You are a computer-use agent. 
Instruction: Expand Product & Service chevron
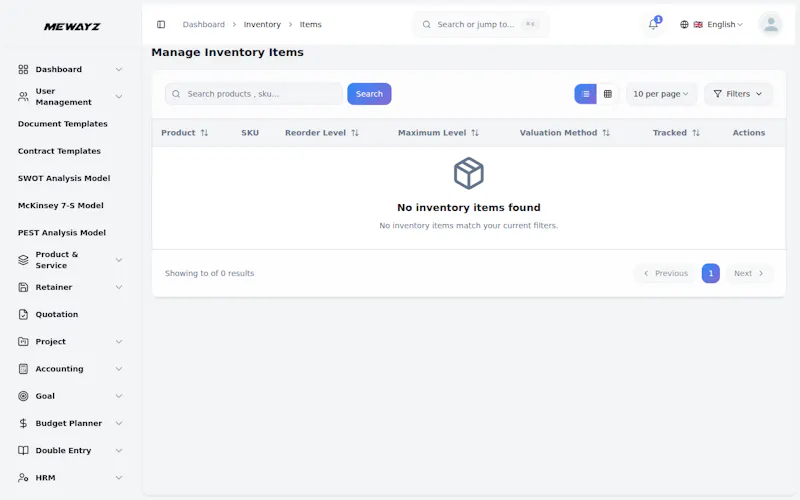click(x=118, y=260)
